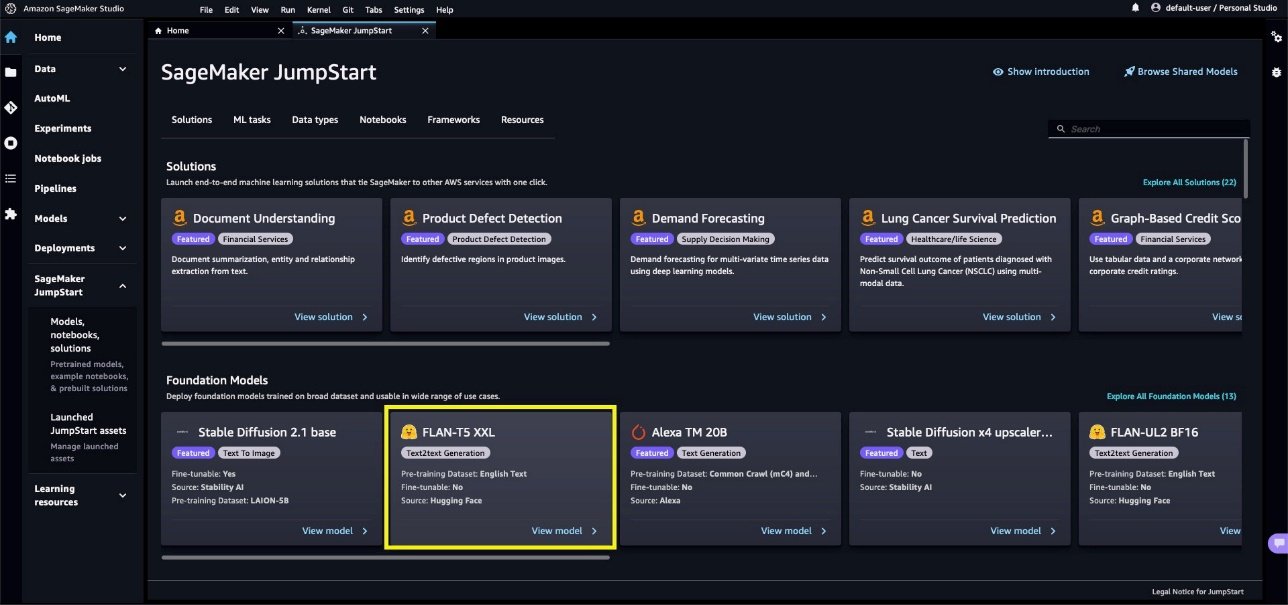Click the purple chat bubble icon
Image resolution: width=1288 pixels, height=605 pixels.
[x=1277, y=543]
